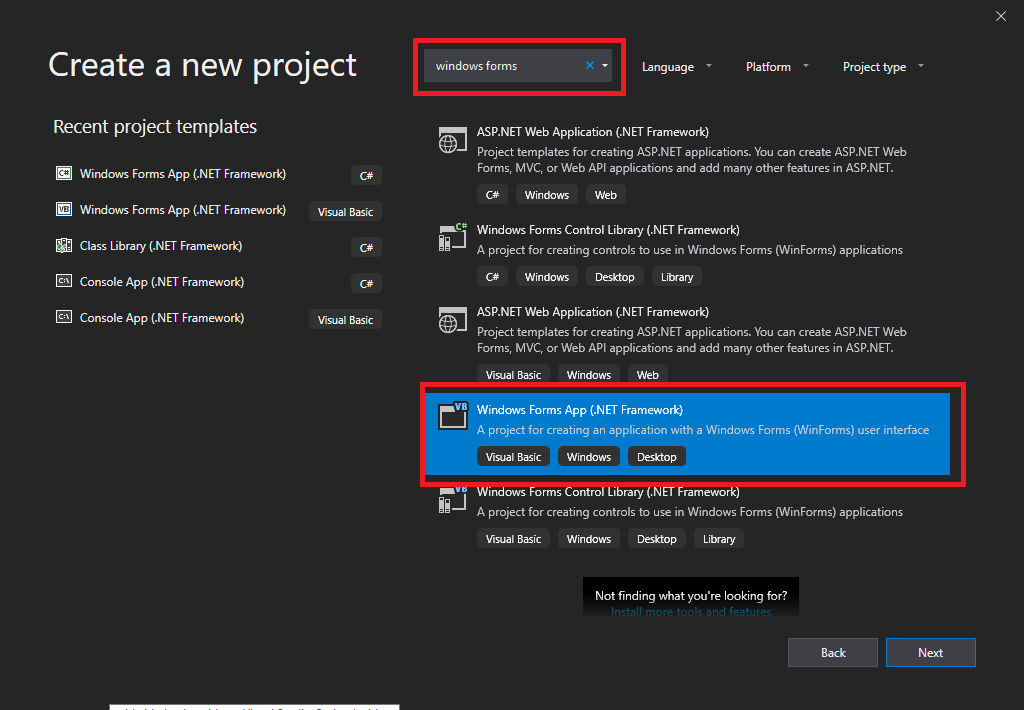This screenshot has width=1024, height=710.
Task: Click the Visual Basic tag in the highlighted result
Action: coord(513,457)
